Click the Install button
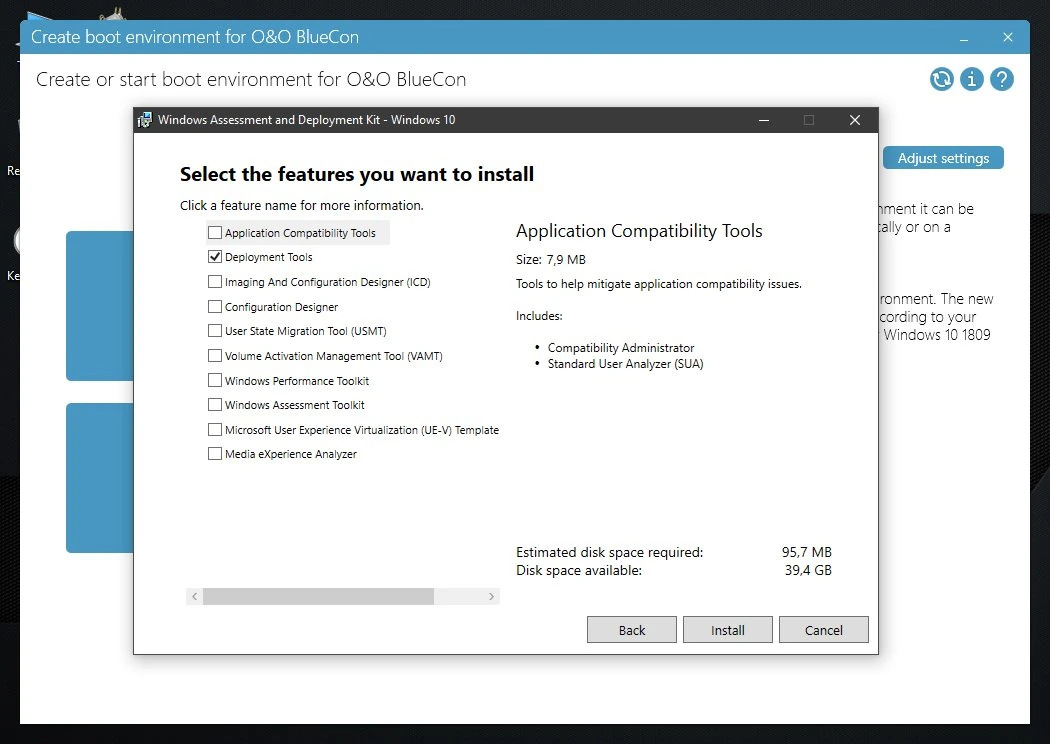Viewport: 1050px width, 744px height. 727,629
